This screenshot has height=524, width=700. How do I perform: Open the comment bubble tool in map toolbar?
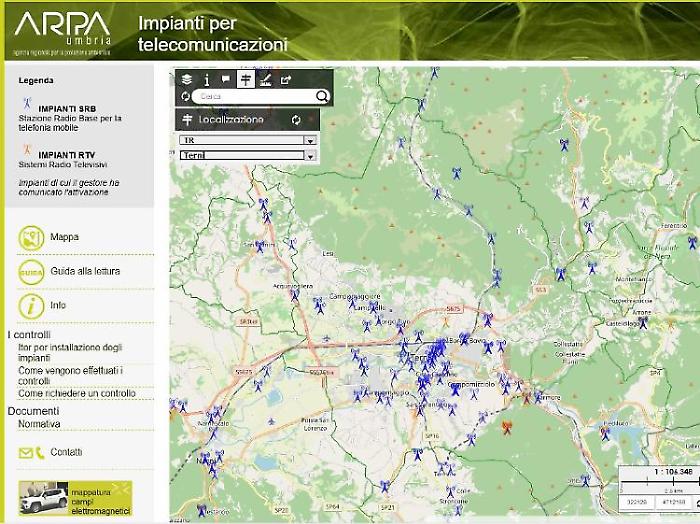point(226,79)
